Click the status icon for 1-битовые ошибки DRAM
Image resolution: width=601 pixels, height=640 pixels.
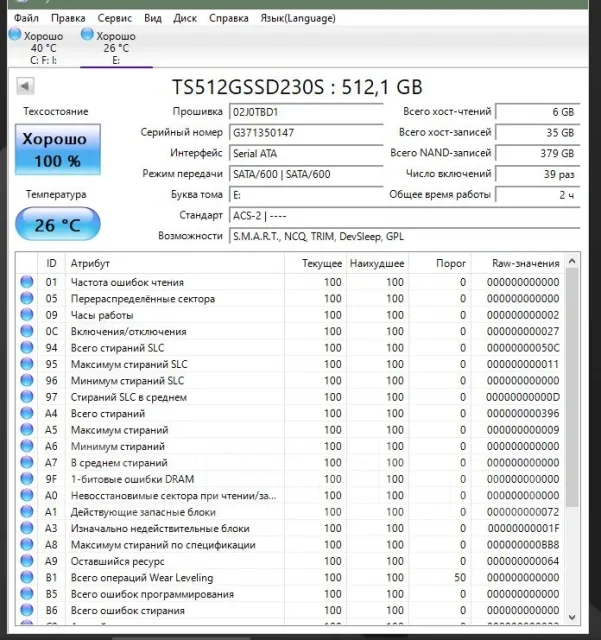(x=27, y=479)
